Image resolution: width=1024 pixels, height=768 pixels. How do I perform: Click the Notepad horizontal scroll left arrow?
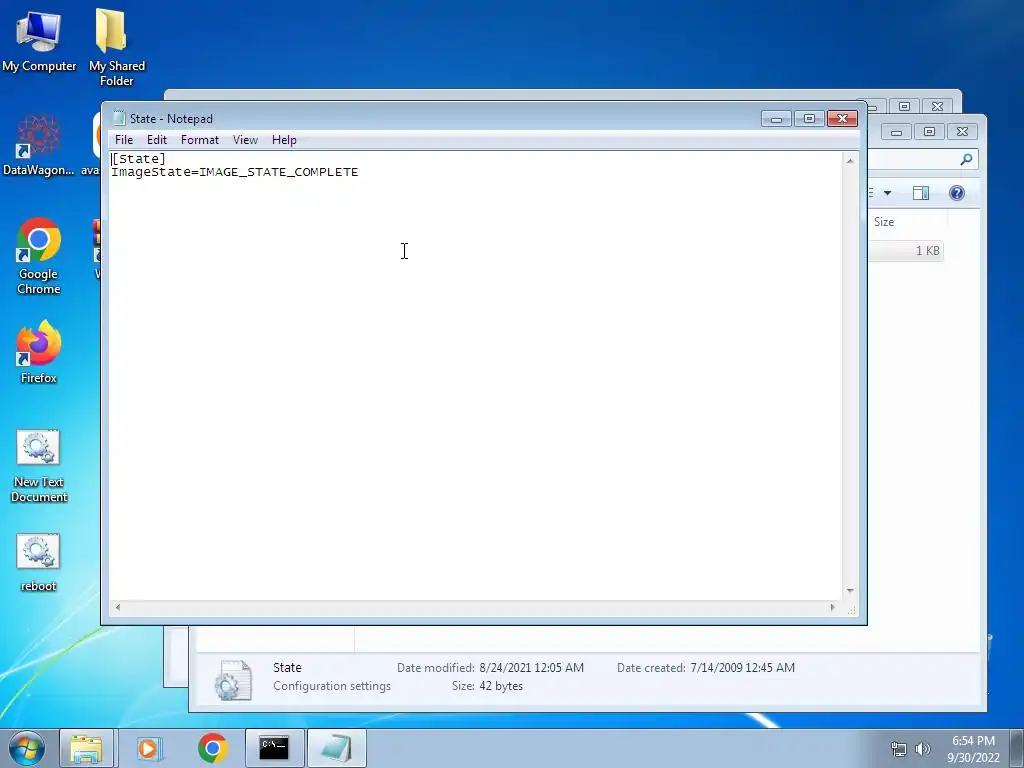(118, 607)
